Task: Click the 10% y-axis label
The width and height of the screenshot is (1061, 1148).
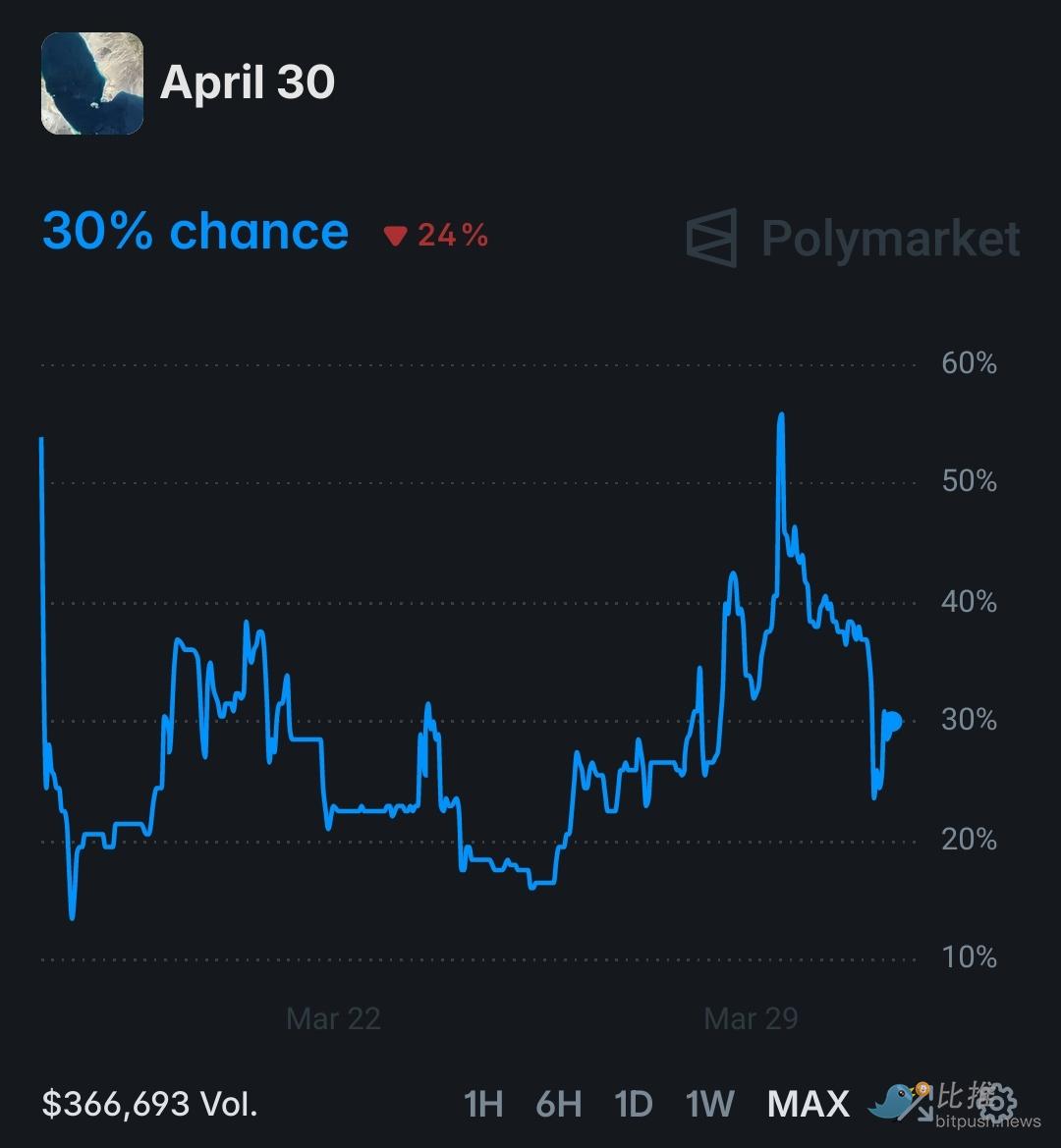Action: [x=969, y=957]
